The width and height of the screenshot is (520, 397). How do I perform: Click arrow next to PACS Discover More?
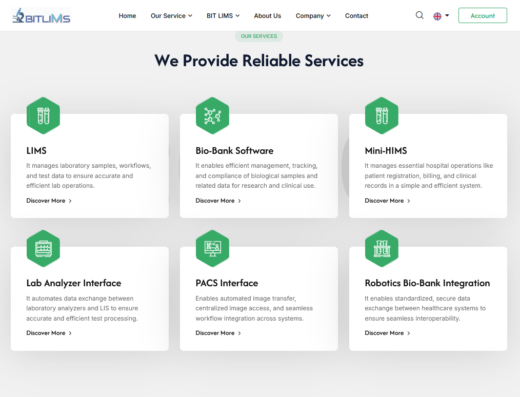click(x=239, y=333)
